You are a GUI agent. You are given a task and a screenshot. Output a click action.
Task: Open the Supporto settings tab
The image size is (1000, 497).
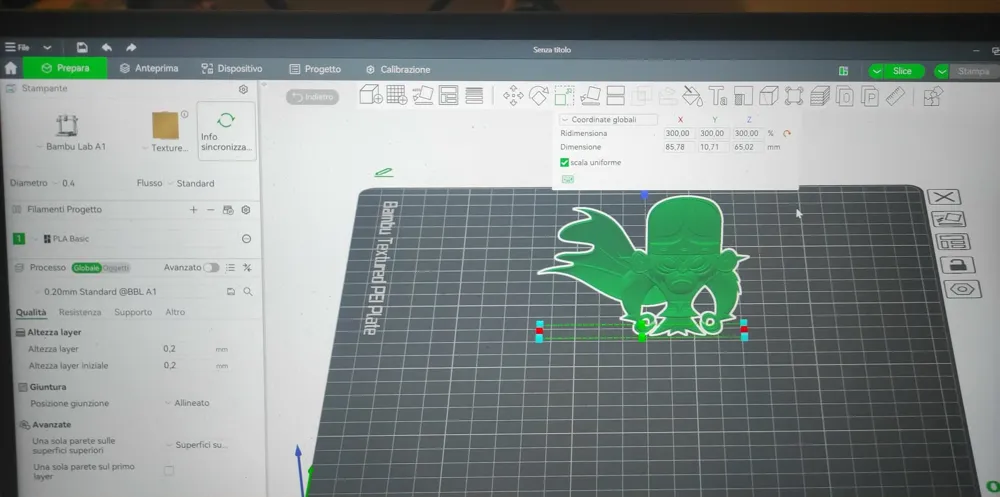[133, 312]
